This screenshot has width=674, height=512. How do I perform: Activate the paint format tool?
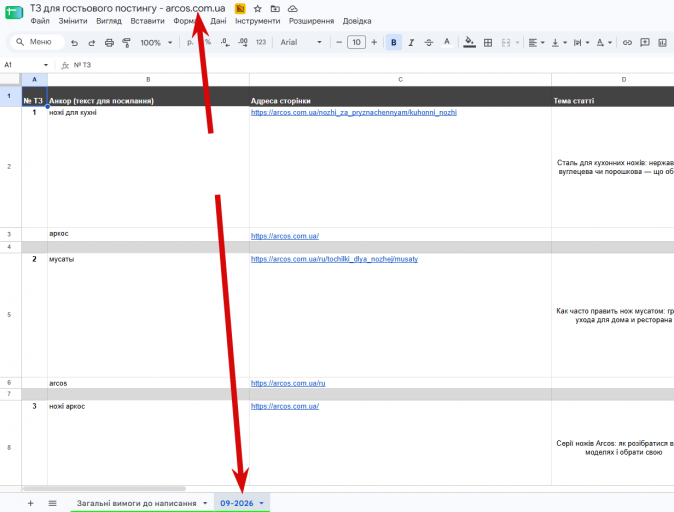click(x=126, y=42)
